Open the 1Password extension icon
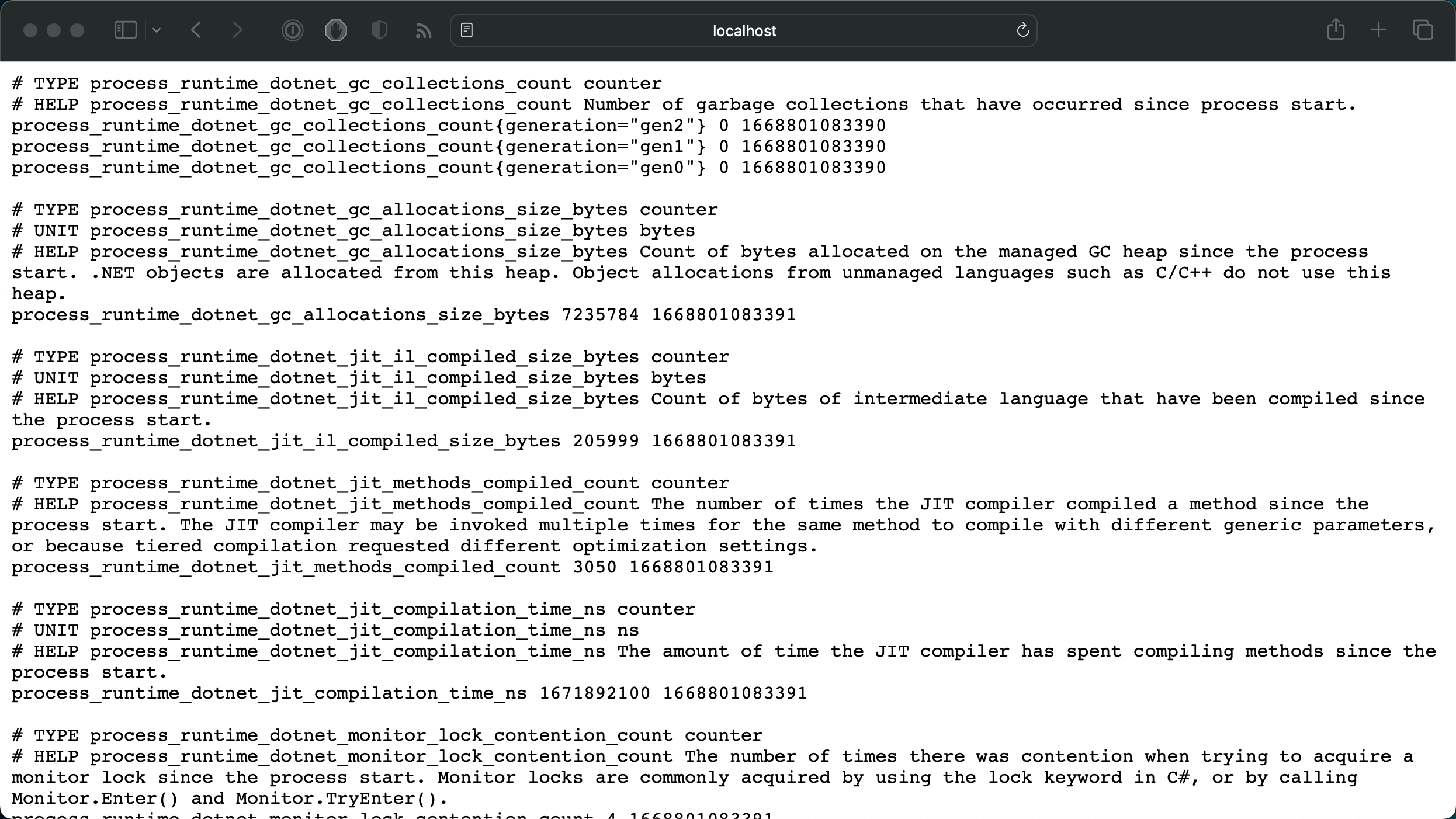This screenshot has height=819, width=1456. [292, 30]
